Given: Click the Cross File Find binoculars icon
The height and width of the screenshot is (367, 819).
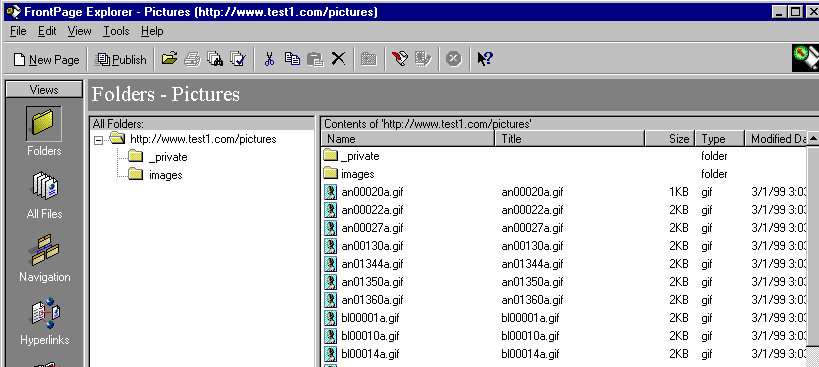Looking at the screenshot, I should pyautogui.click(x=215, y=59).
